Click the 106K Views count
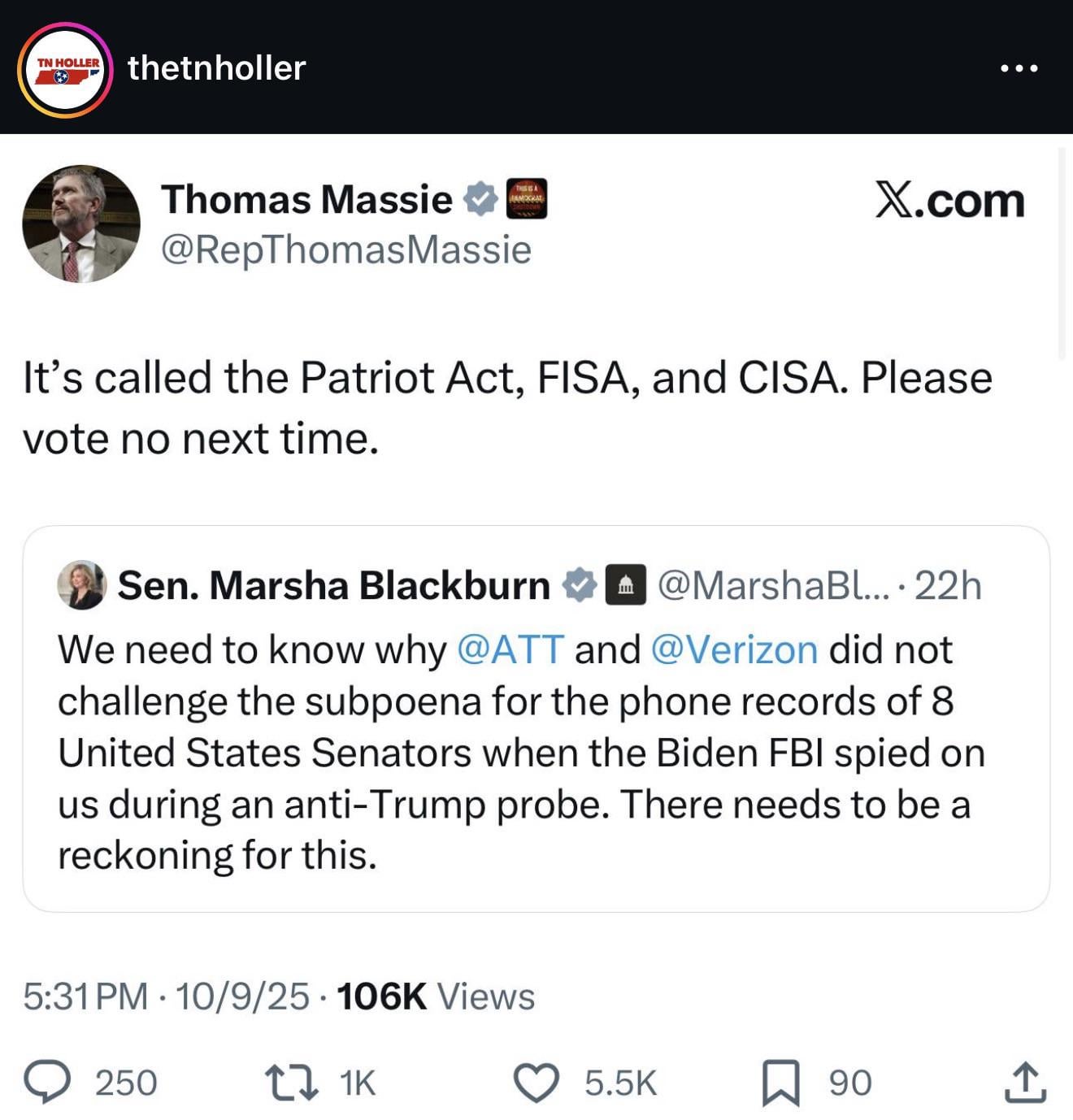This screenshot has height=1120, width=1073. tap(435, 996)
